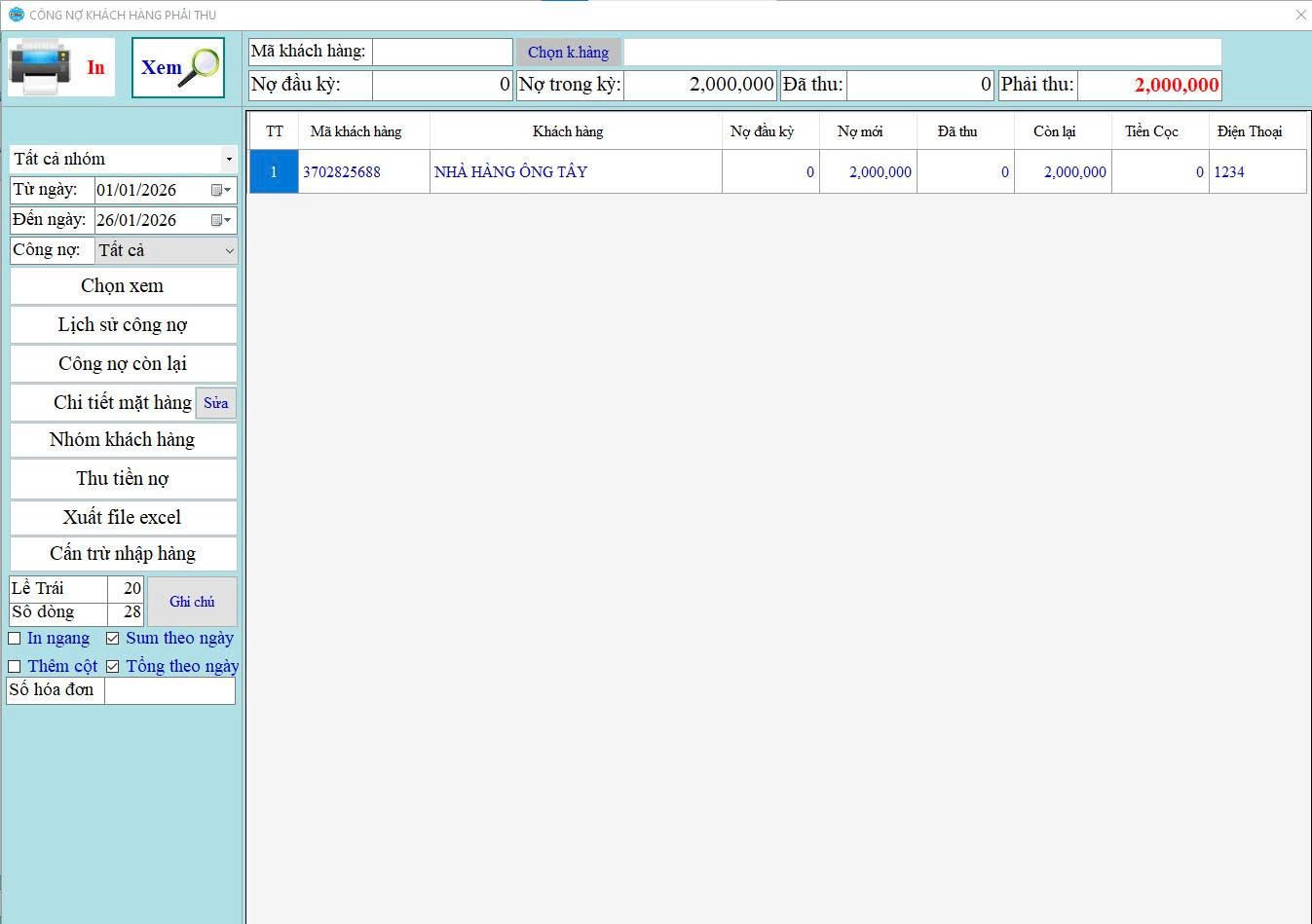
Task: Enable the Thêm cột checkbox
Action: [15, 667]
